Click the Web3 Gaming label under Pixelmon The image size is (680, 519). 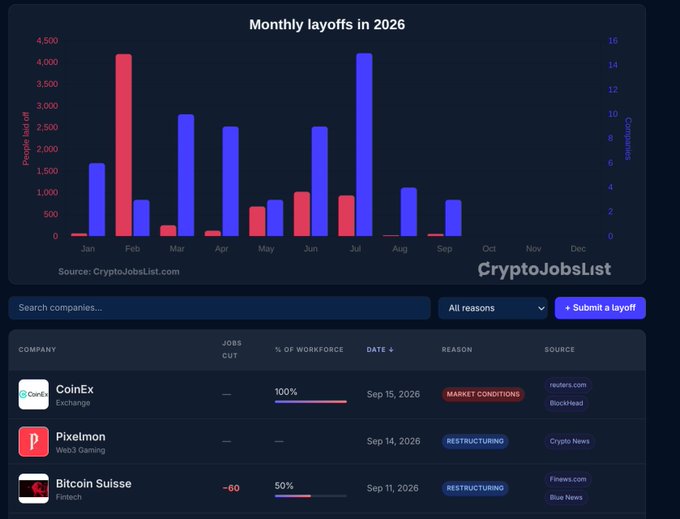pyautogui.click(x=80, y=450)
